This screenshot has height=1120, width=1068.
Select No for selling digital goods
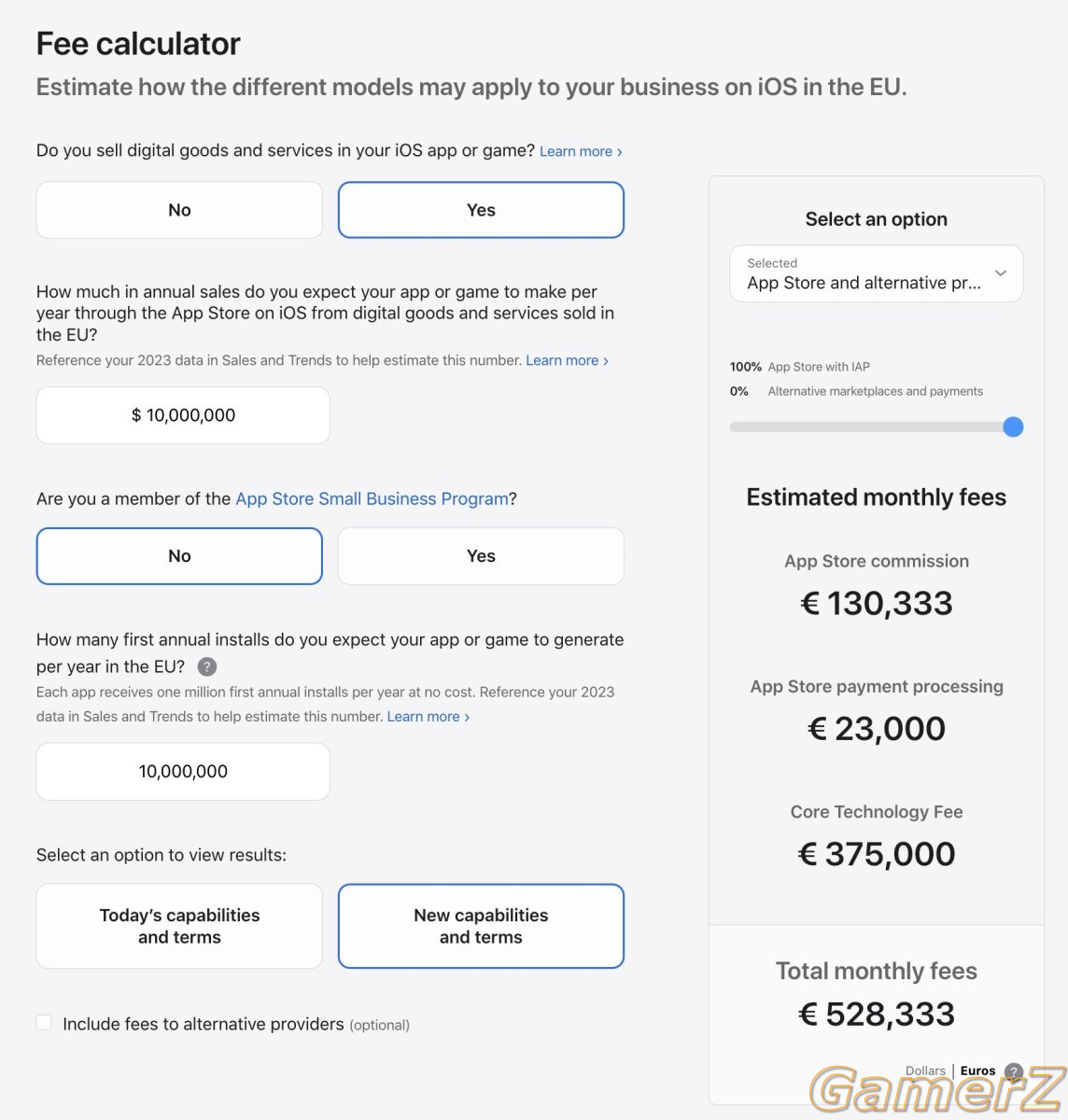click(179, 210)
